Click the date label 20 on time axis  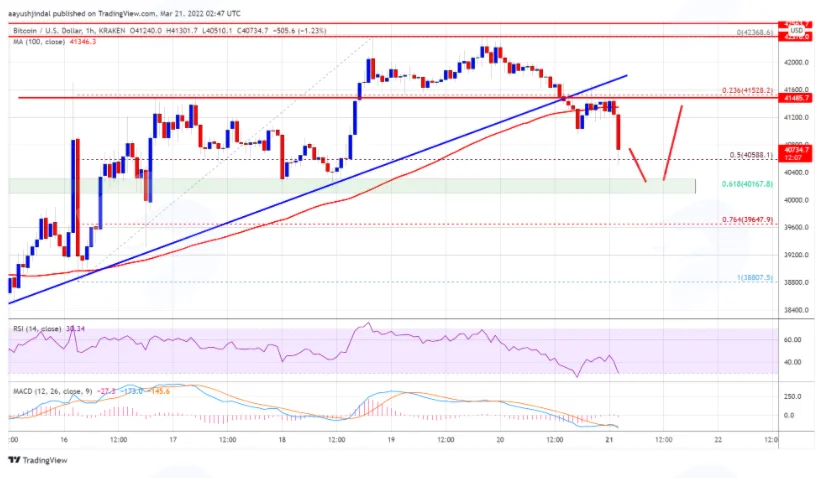point(500,439)
